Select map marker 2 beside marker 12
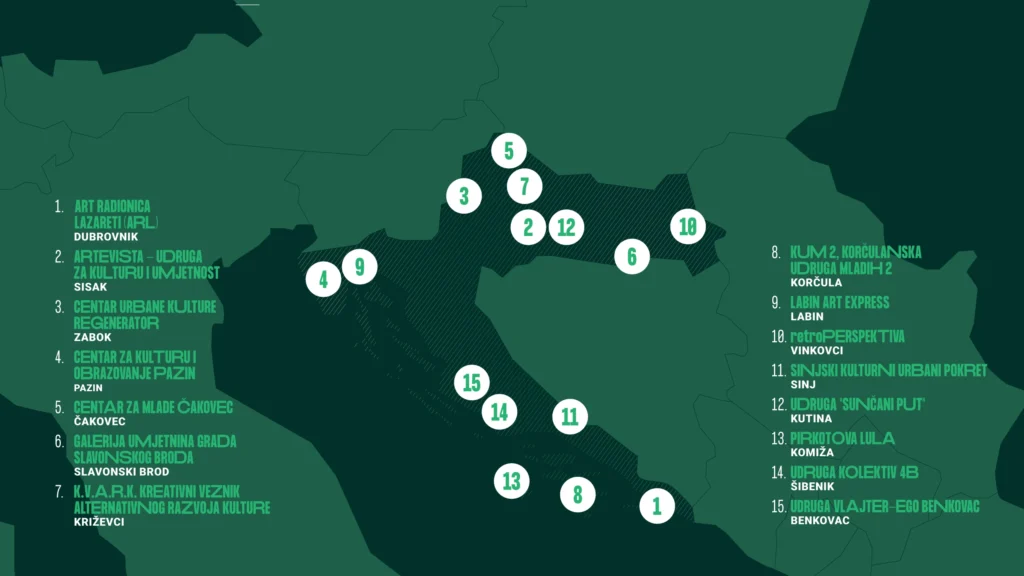This screenshot has height=576, width=1024. [x=528, y=227]
